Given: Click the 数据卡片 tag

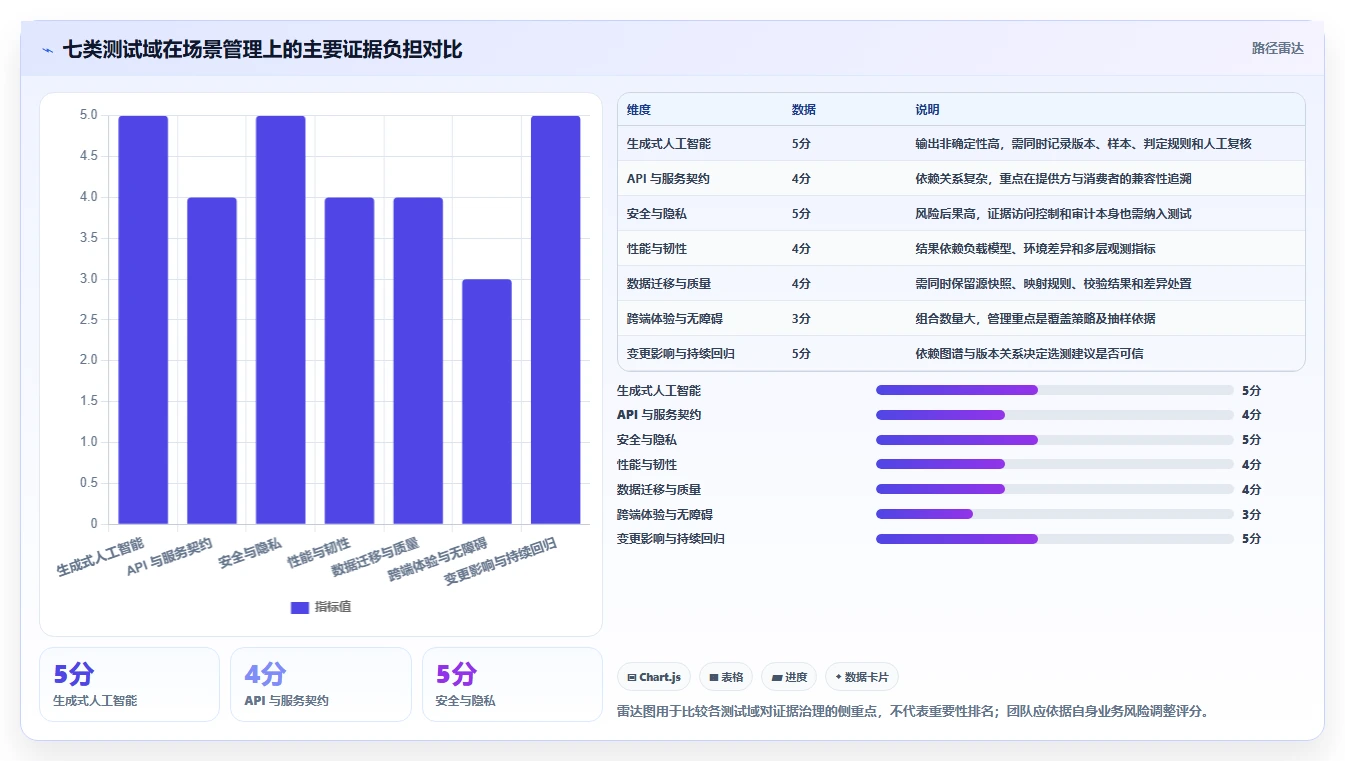Looking at the screenshot, I should (x=862, y=677).
